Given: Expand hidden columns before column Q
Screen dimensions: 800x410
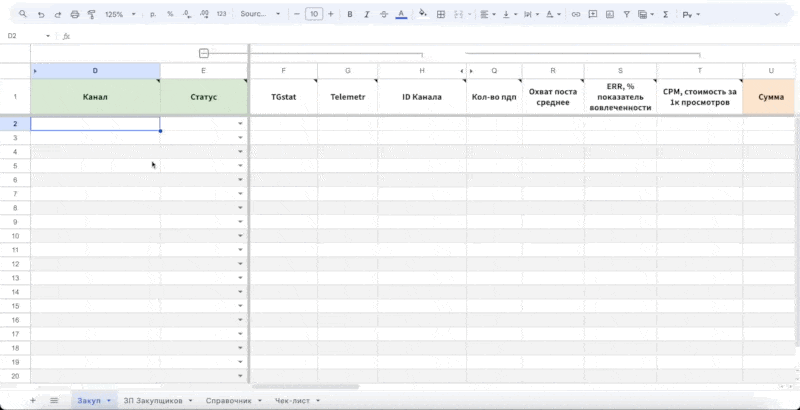Looking at the screenshot, I should (x=471, y=71).
